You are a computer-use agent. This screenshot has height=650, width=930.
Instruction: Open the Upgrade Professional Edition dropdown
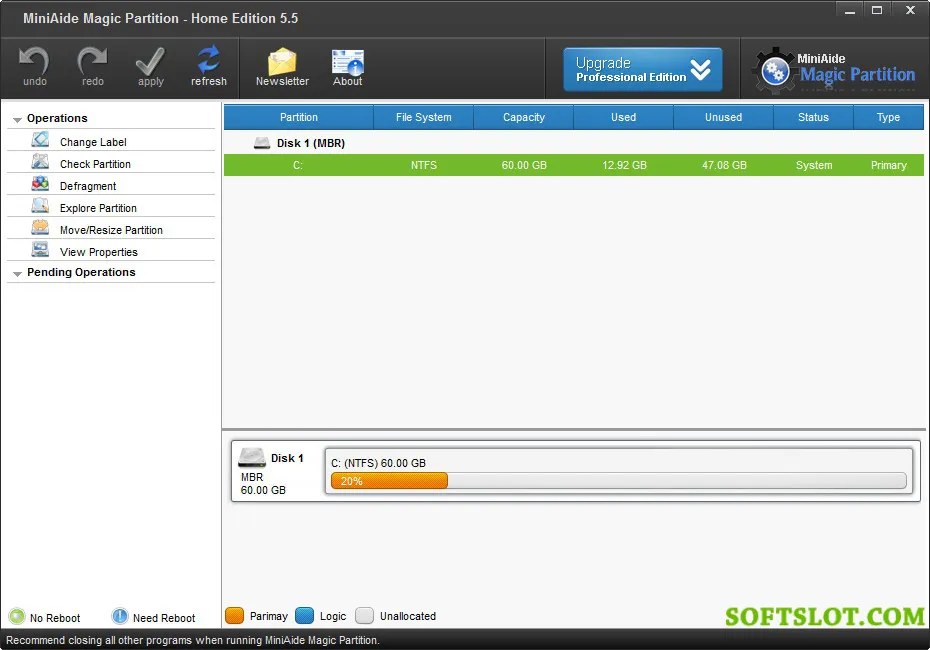click(x=643, y=69)
